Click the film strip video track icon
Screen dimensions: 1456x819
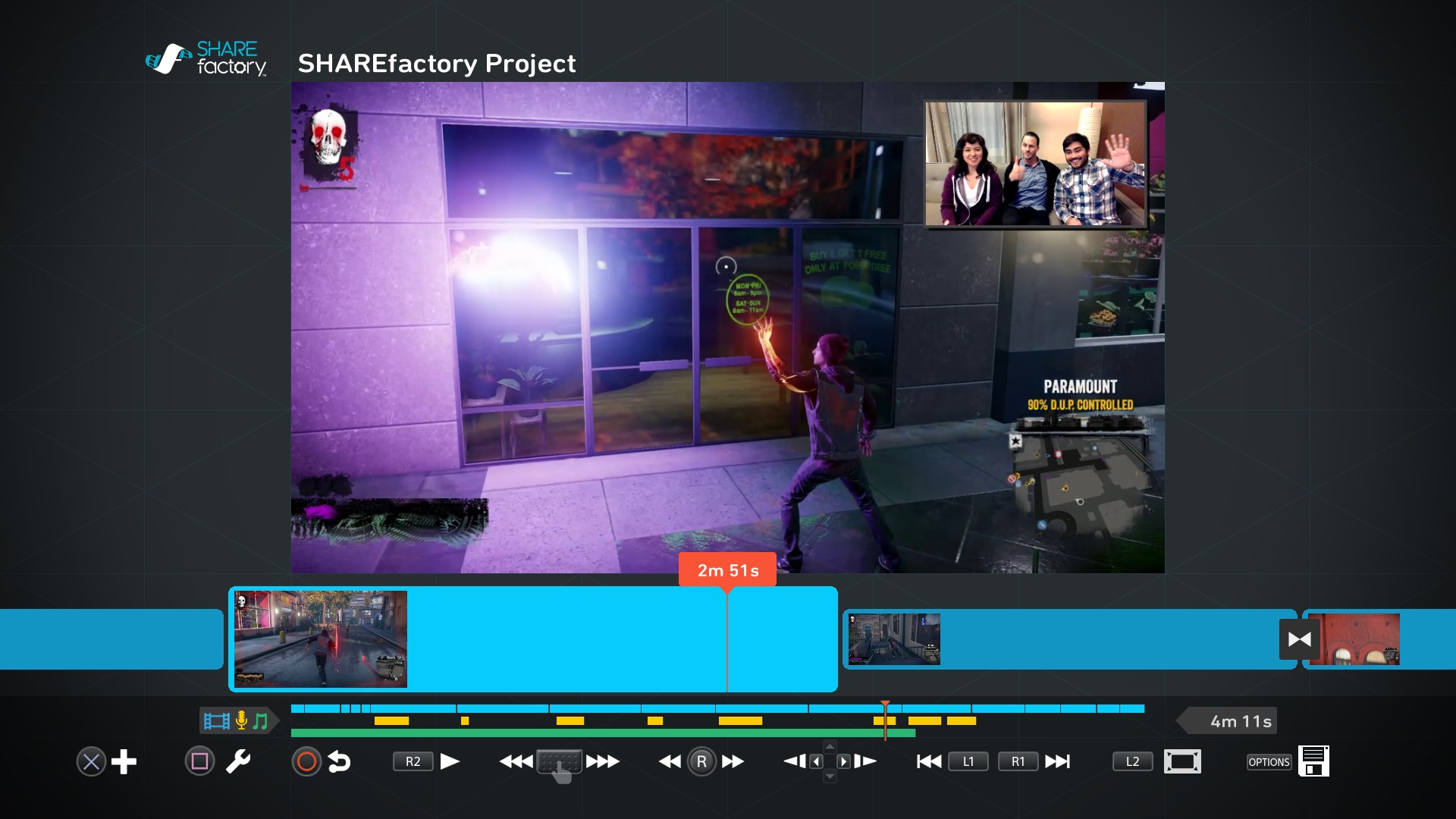click(x=216, y=720)
